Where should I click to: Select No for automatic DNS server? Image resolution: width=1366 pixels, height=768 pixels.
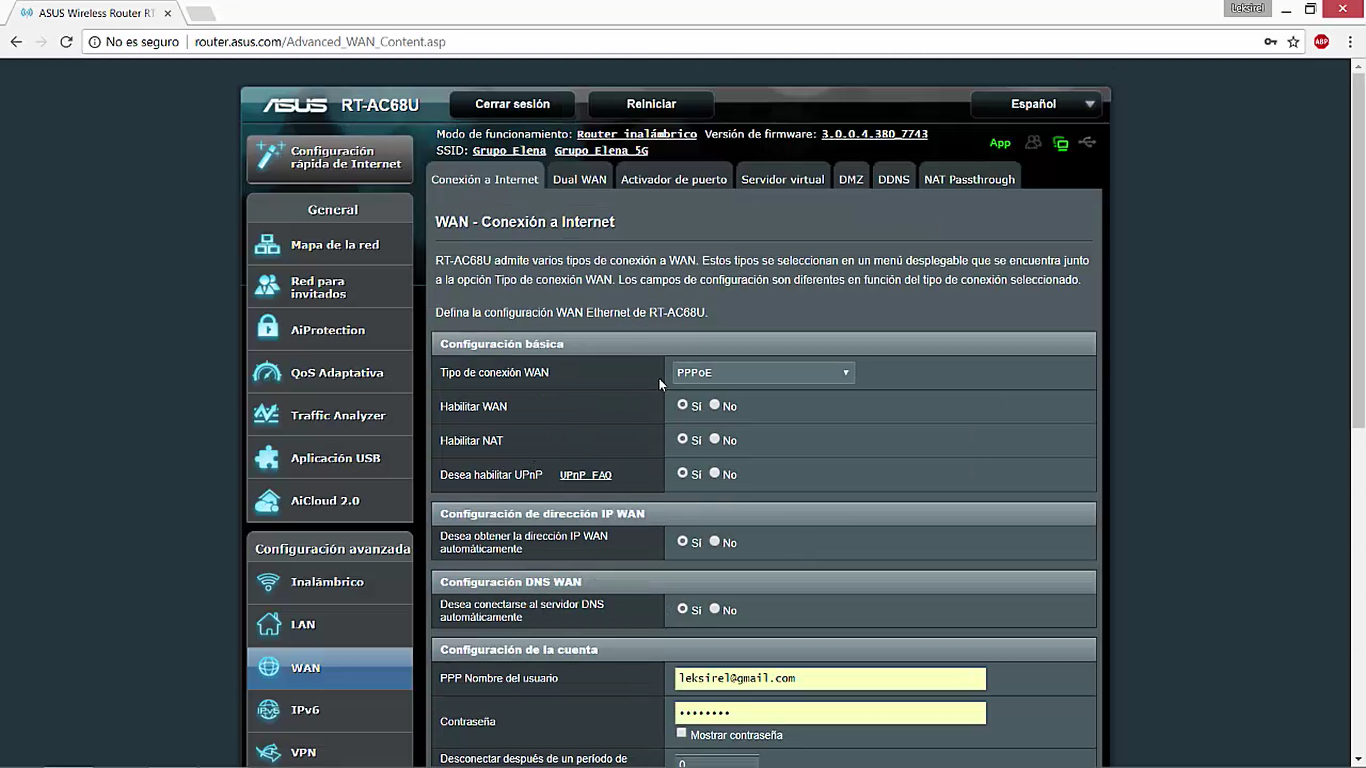[x=714, y=609]
